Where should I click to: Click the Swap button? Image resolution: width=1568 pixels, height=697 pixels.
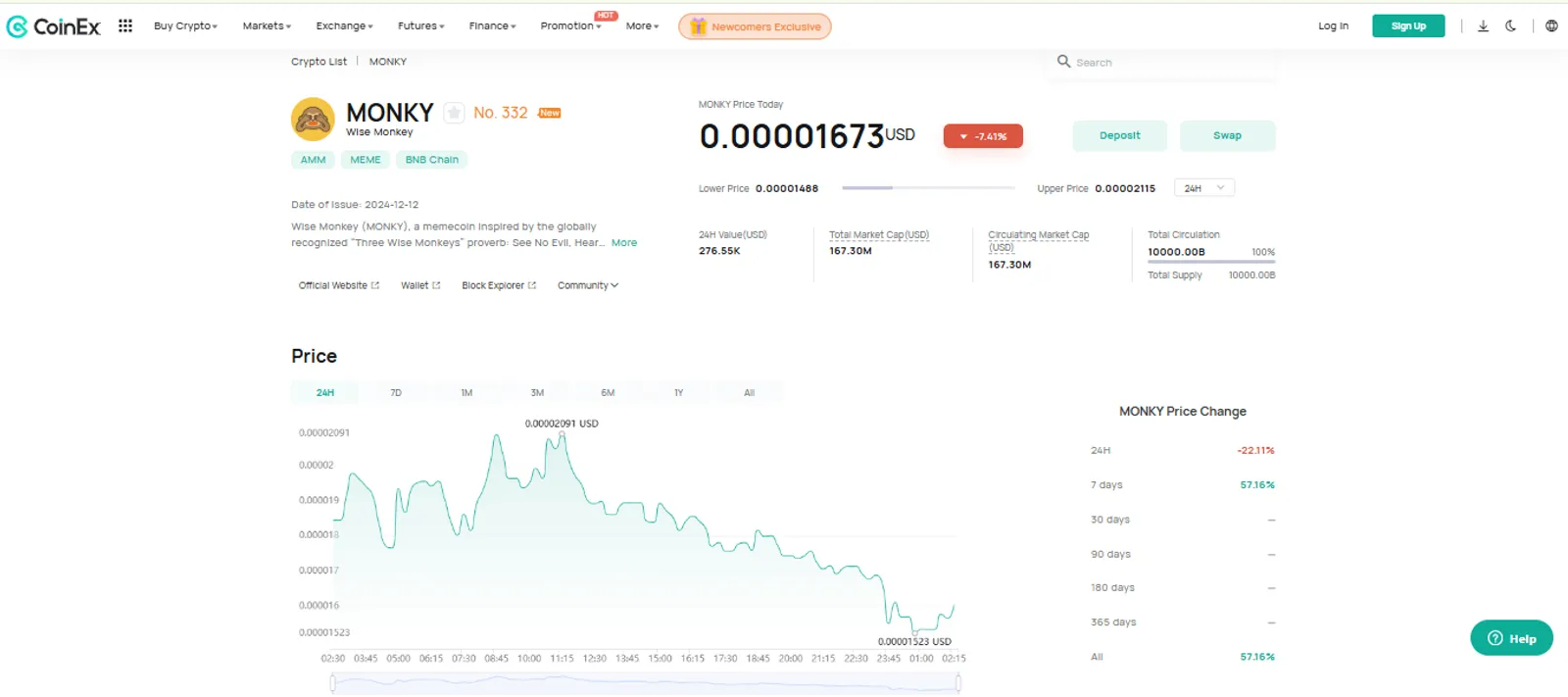coord(1227,135)
